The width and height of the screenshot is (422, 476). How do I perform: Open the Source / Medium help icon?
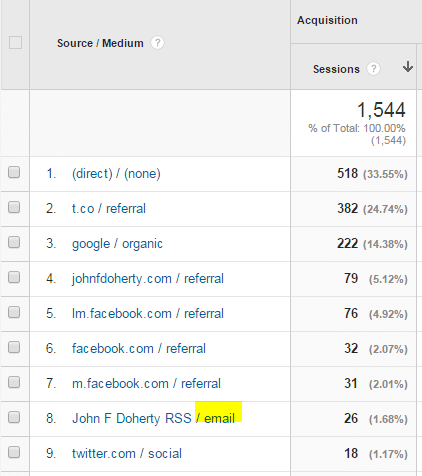[157, 43]
